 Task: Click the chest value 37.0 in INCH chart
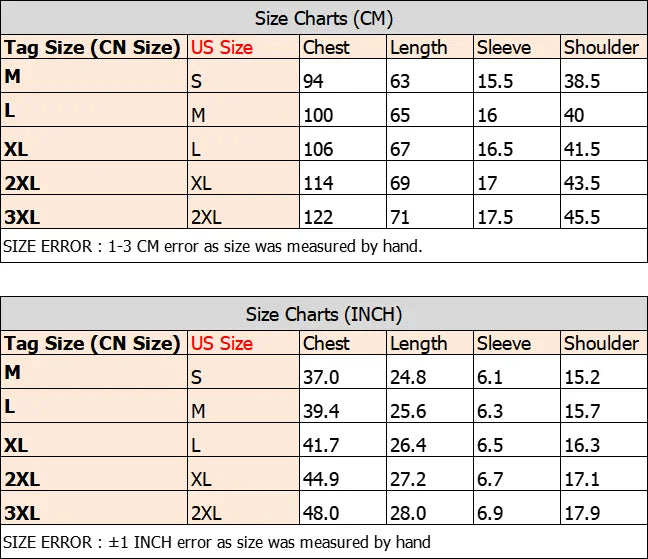pyautogui.click(x=320, y=377)
